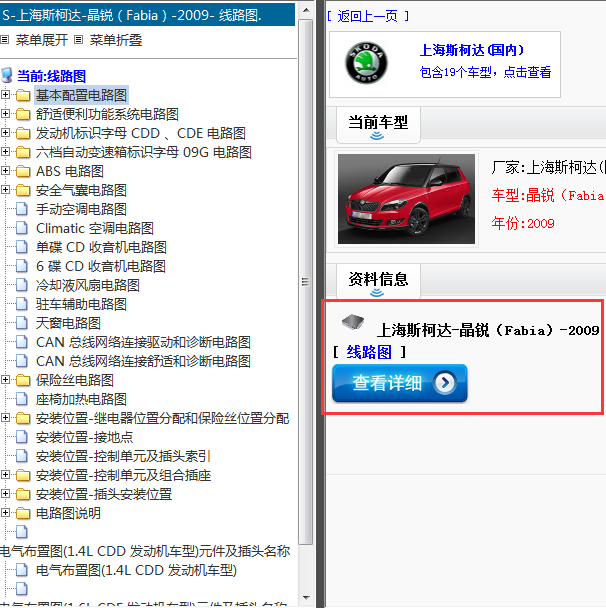Click folder icon beside 保险丝电路图

(x=23, y=380)
